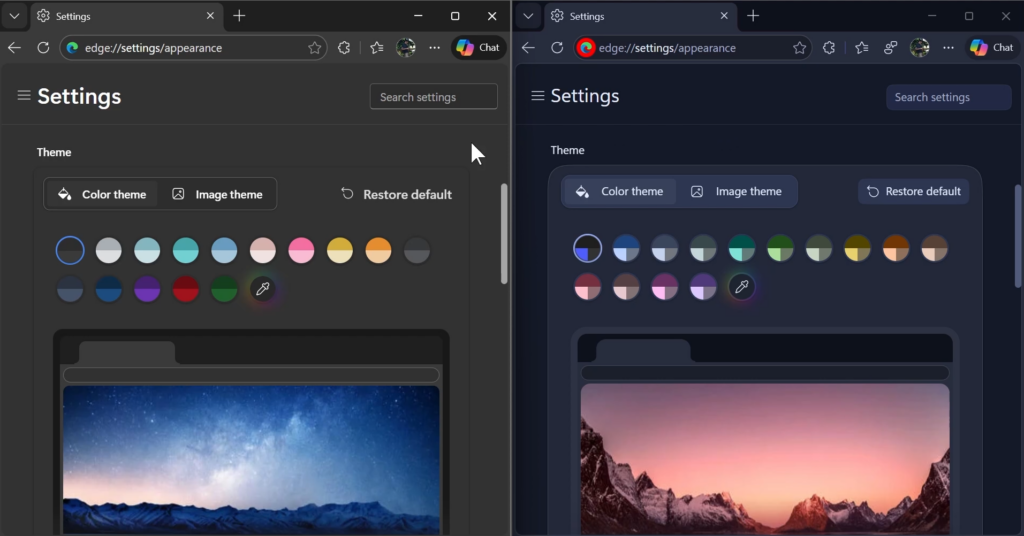Open Favorites list in the right window toolbar
The width and height of the screenshot is (1024, 536).
coord(862,47)
